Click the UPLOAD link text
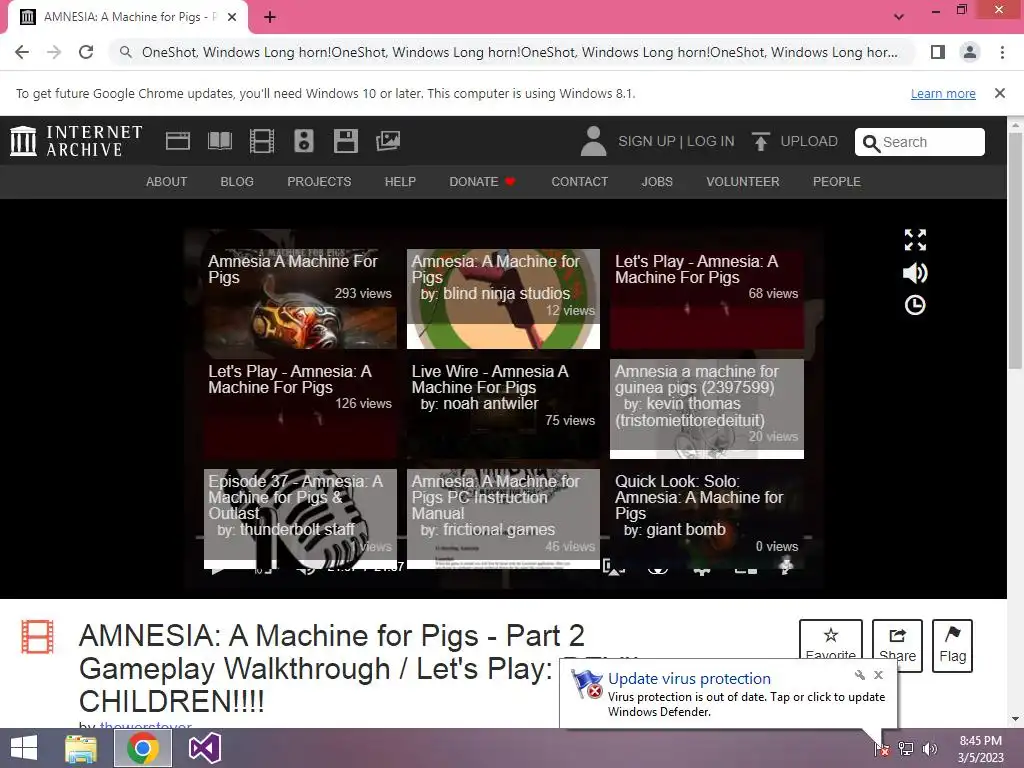 (x=808, y=141)
